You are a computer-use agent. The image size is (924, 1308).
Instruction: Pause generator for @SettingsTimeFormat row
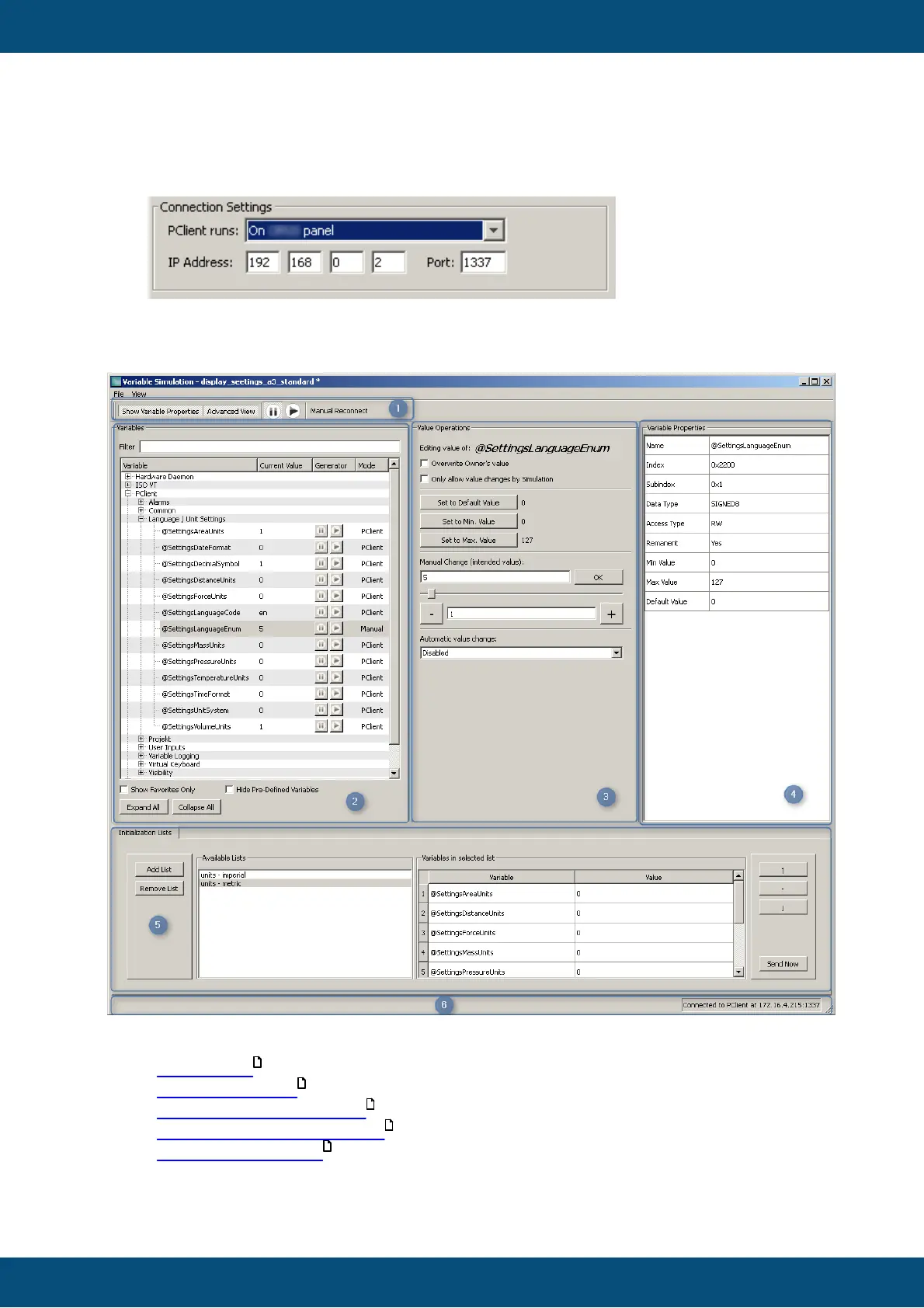click(321, 694)
